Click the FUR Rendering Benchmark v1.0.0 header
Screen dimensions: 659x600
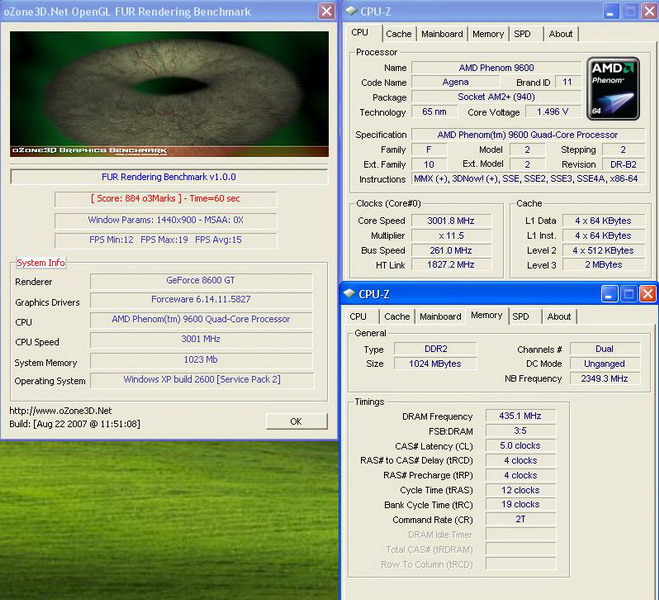[x=169, y=177]
